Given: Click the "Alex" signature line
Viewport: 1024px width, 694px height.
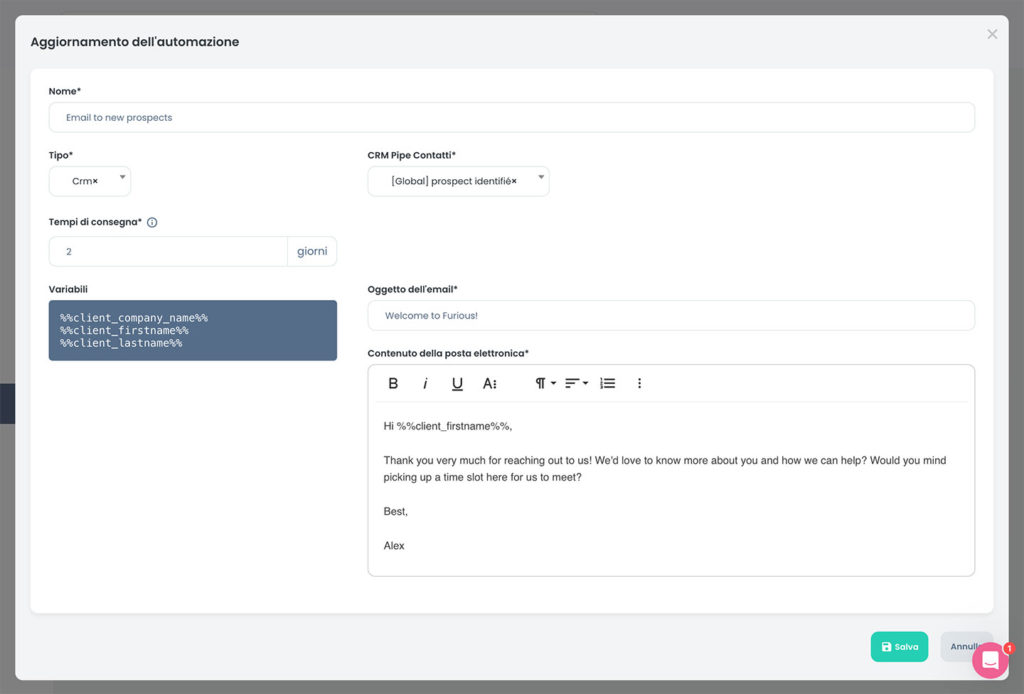Looking at the screenshot, I should pos(394,545).
